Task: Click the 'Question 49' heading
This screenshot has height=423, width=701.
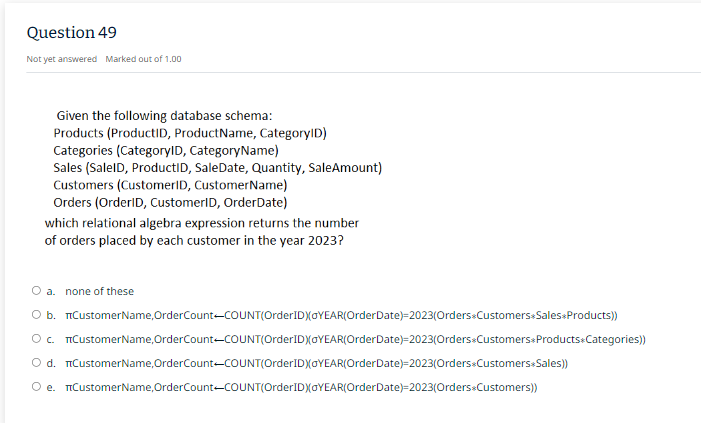Action: point(72,33)
